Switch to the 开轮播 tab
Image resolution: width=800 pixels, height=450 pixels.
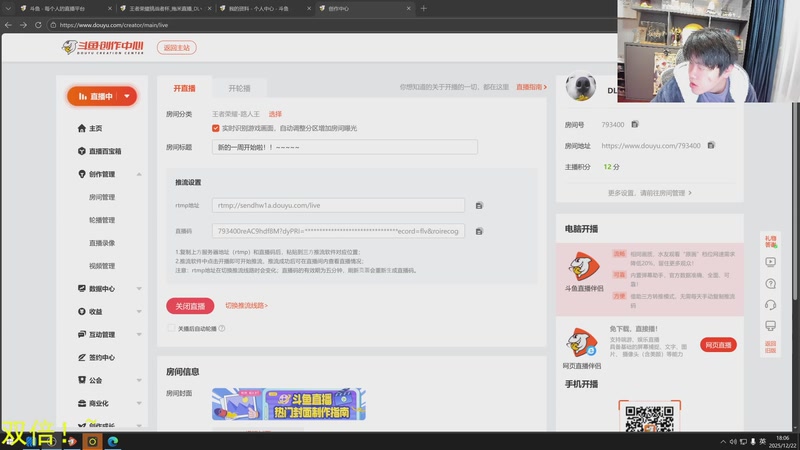coord(239,88)
